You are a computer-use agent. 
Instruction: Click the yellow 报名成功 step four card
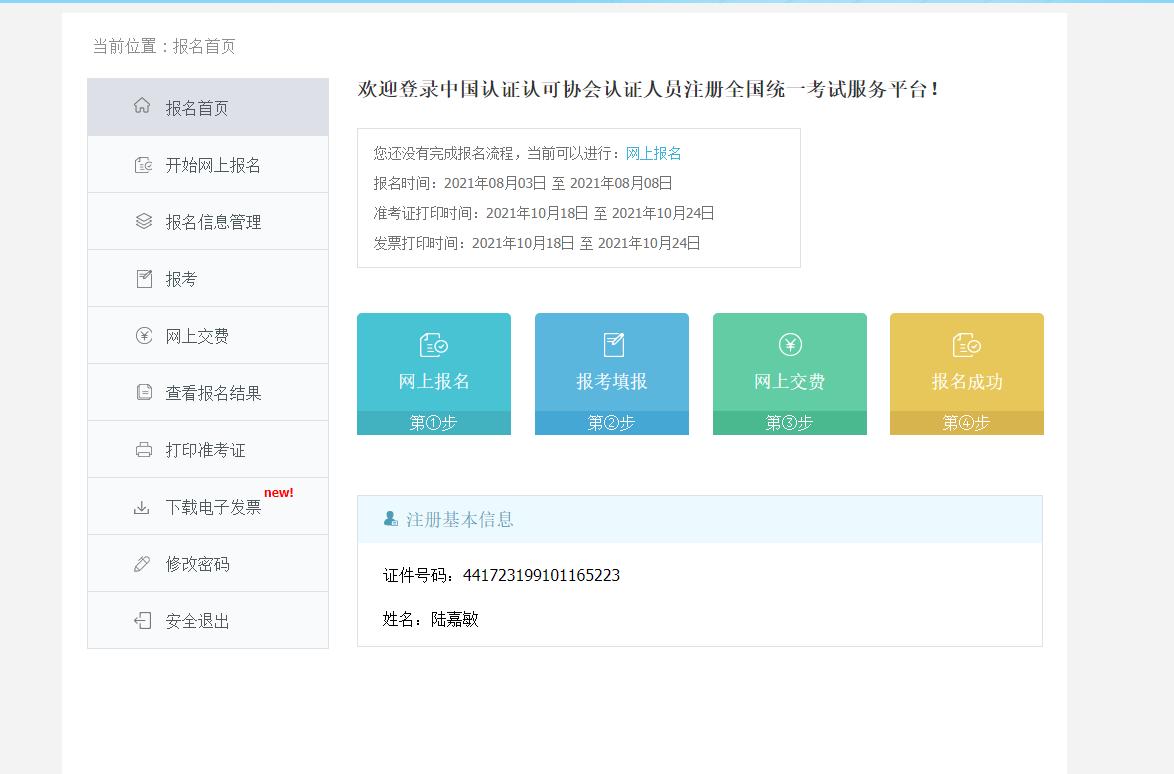(966, 374)
